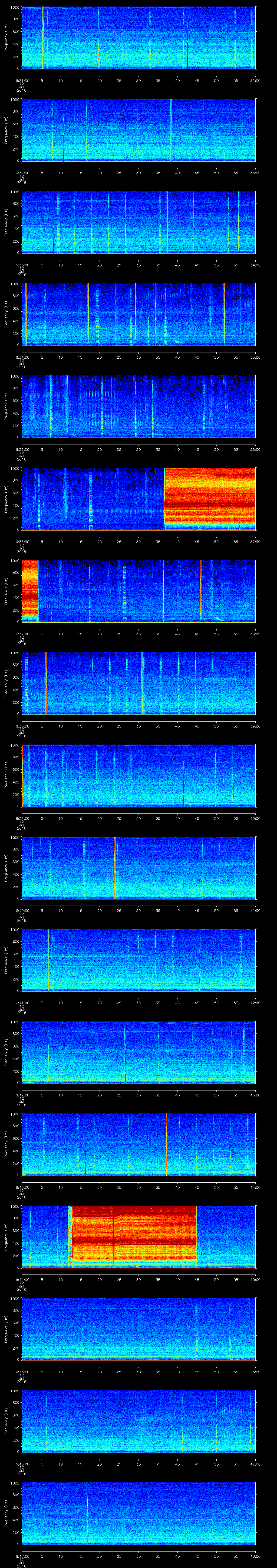Image resolution: width=277 pixels, height=1568 pixels.
Task: Click the red vertical line near 24s in 6:40 panel
Action: [x=114, y=868]
